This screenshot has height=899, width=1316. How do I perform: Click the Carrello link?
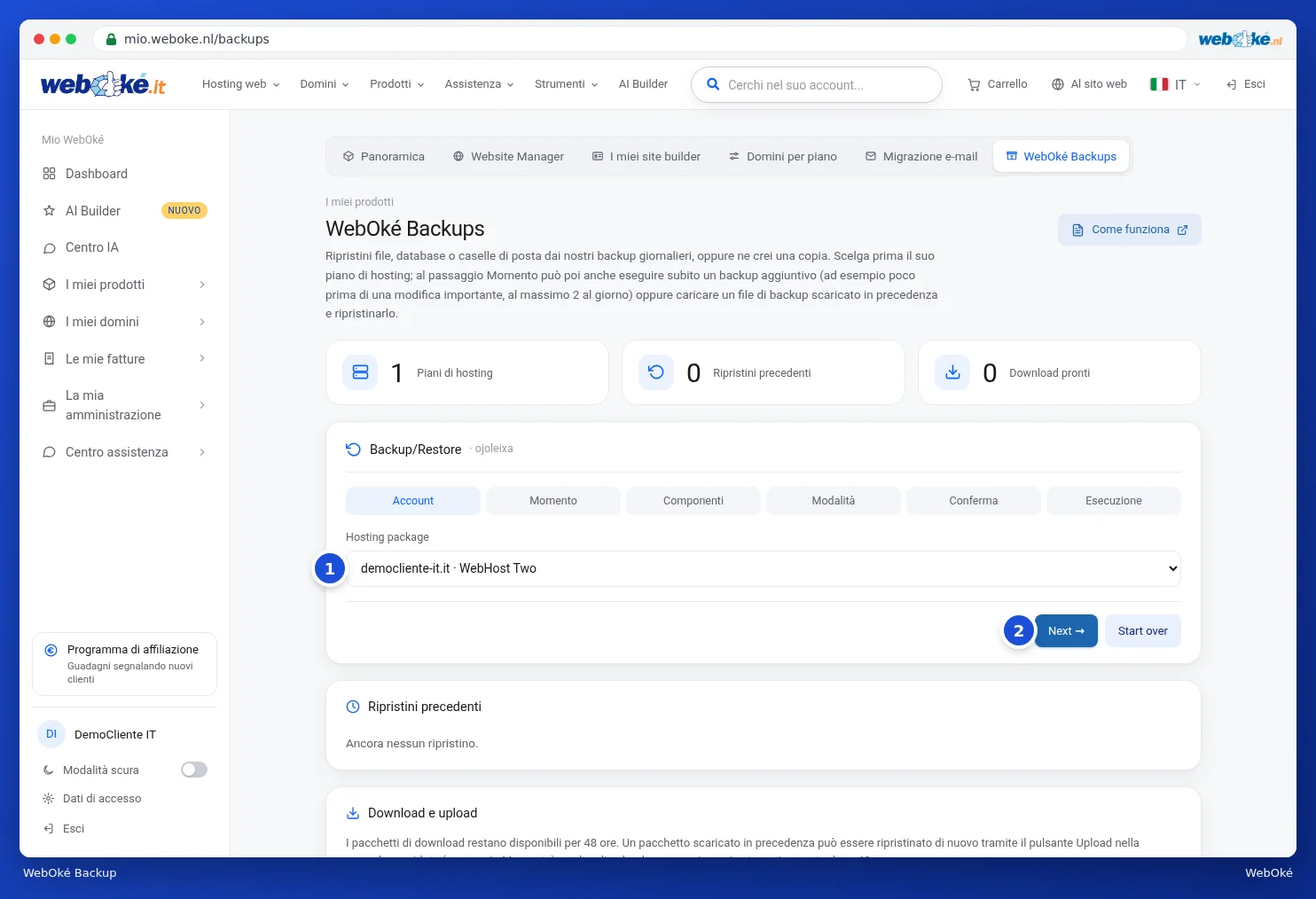998,84
